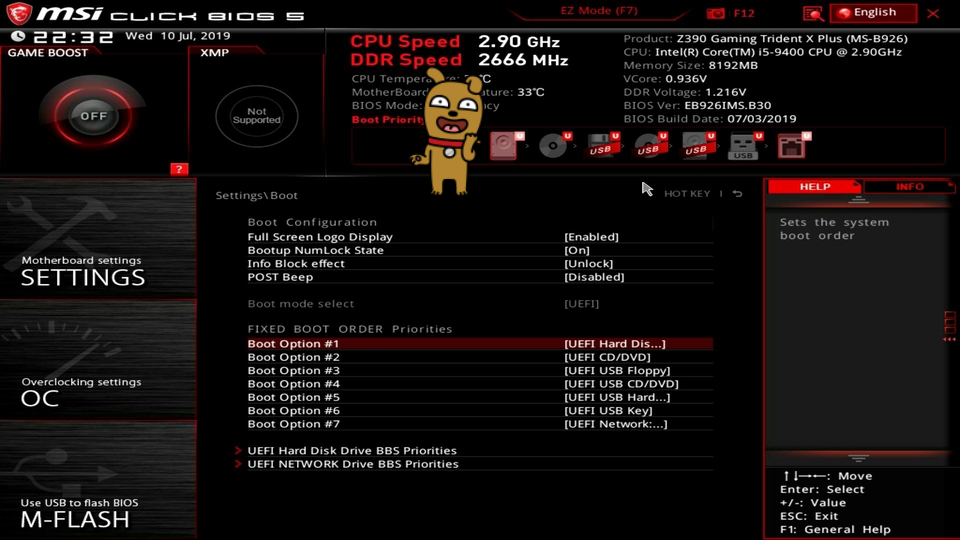Screen dimensions: 960x540
Task: Open the English language selector
Action: [873, 13]
